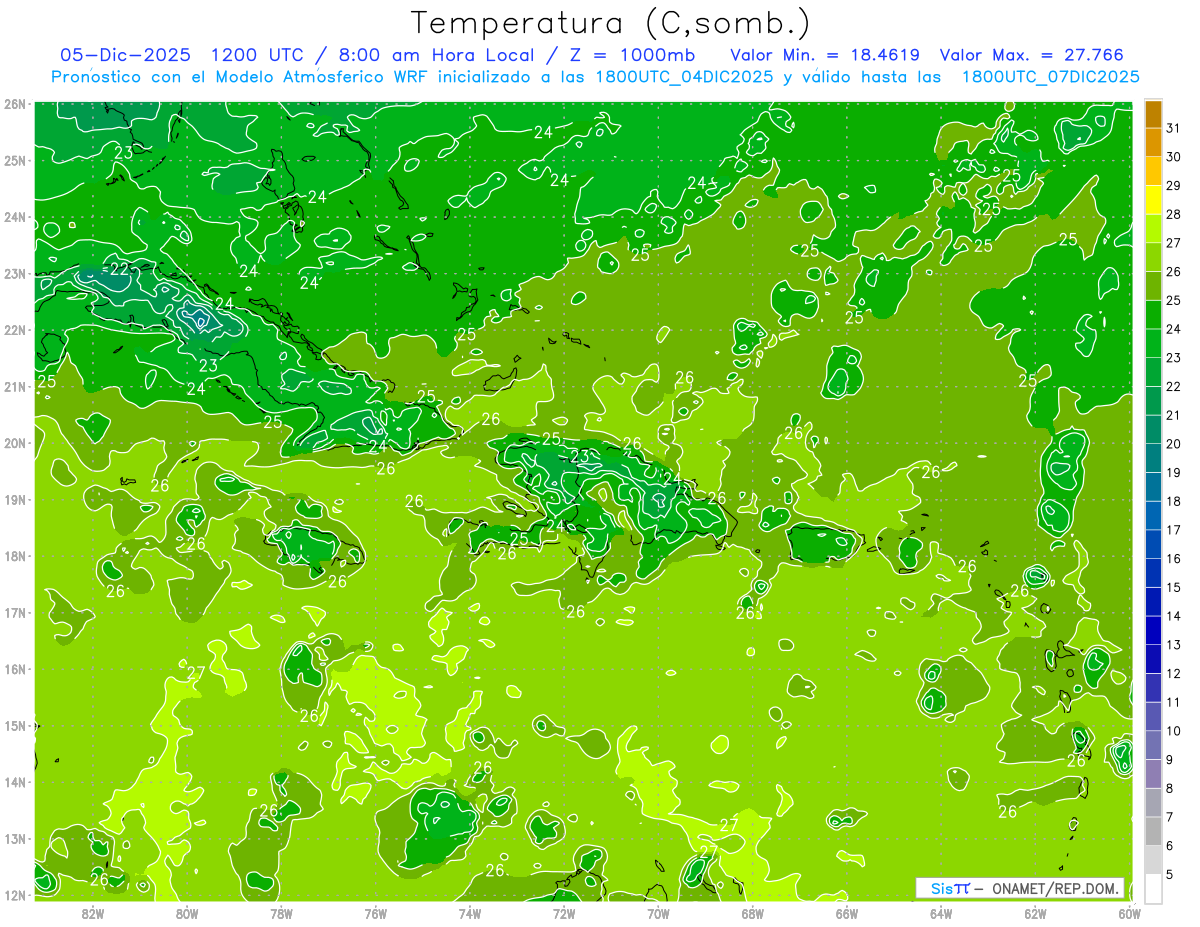Click the latitude label 21N
1200x927 pixels.
pos(15,387)
